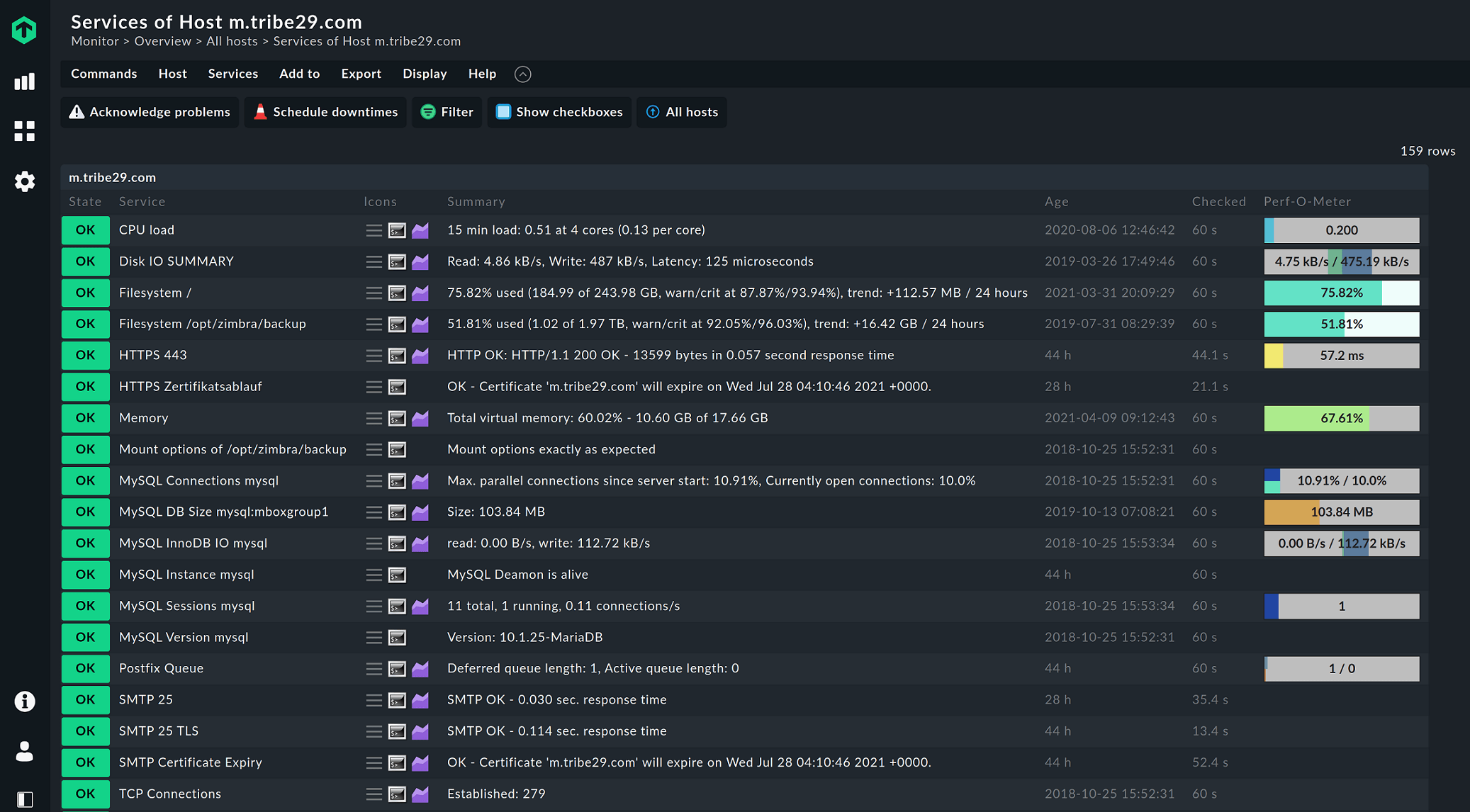Click Schedule downtimes button

coord(325,112)
